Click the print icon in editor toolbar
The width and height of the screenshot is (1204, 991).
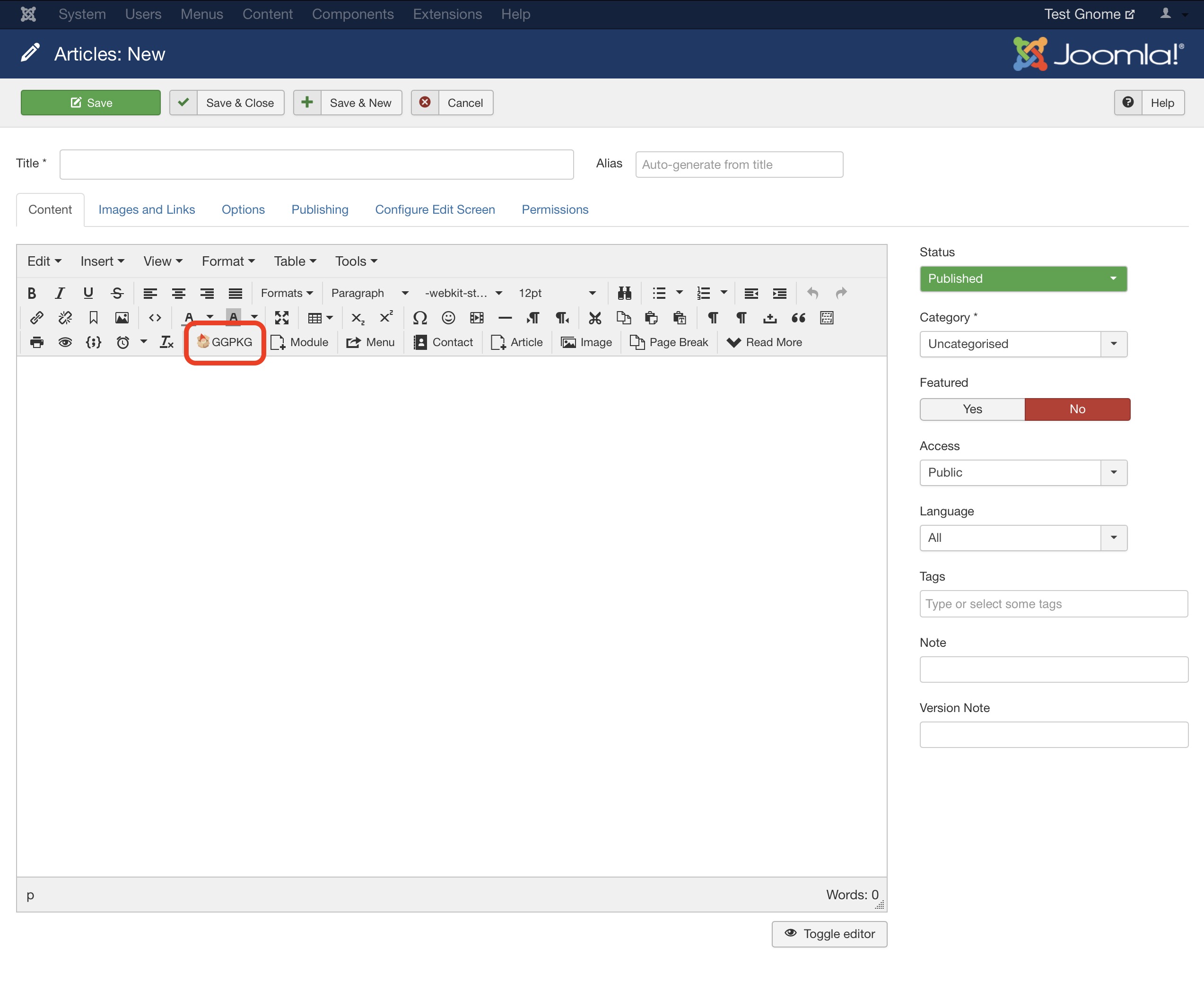36,342
